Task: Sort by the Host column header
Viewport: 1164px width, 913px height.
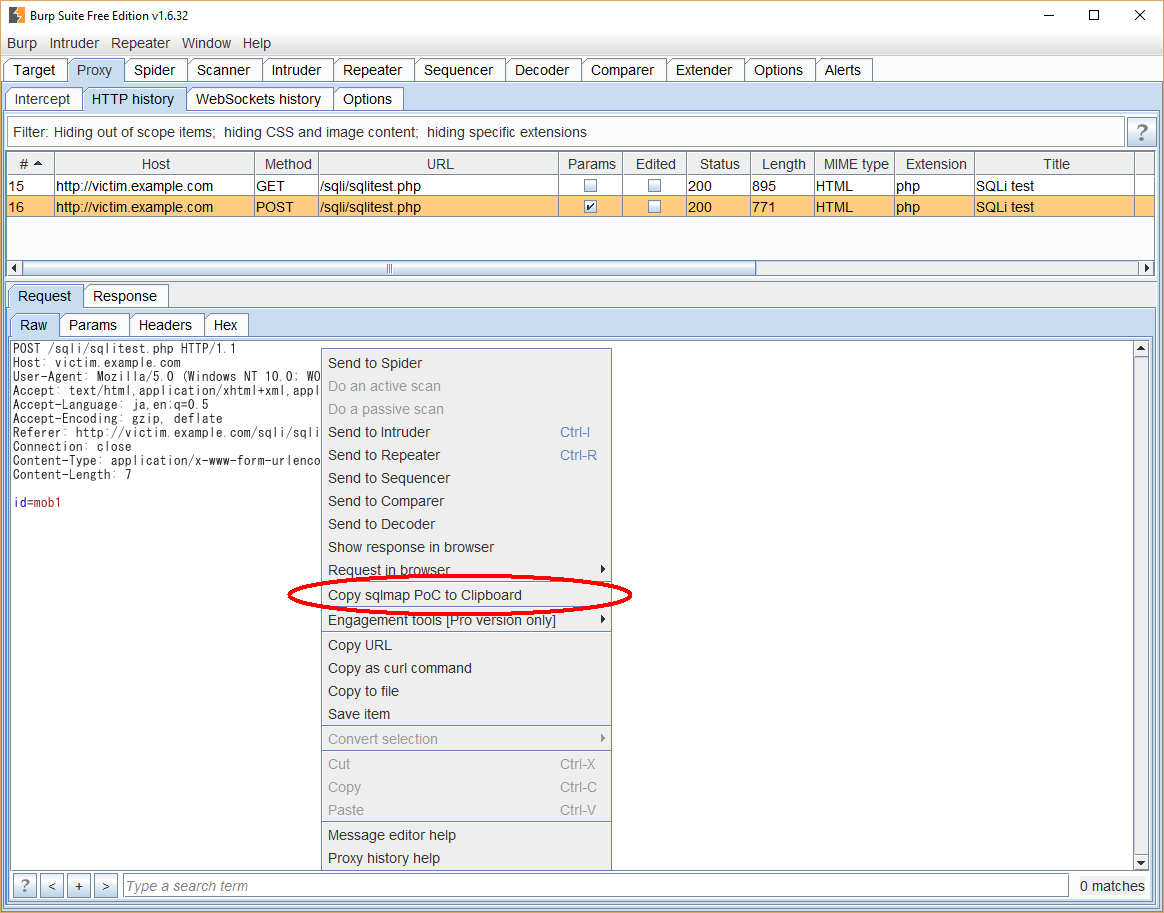Action: [155, 164]
